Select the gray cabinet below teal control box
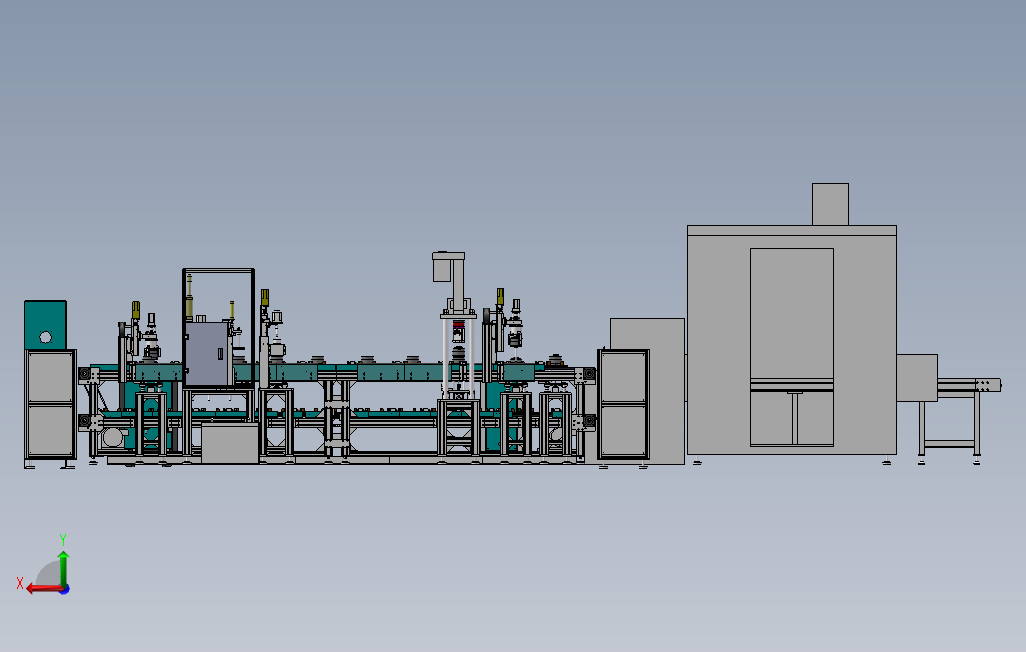The width and height of the screenshot is (1026, 652). (50, 405)
